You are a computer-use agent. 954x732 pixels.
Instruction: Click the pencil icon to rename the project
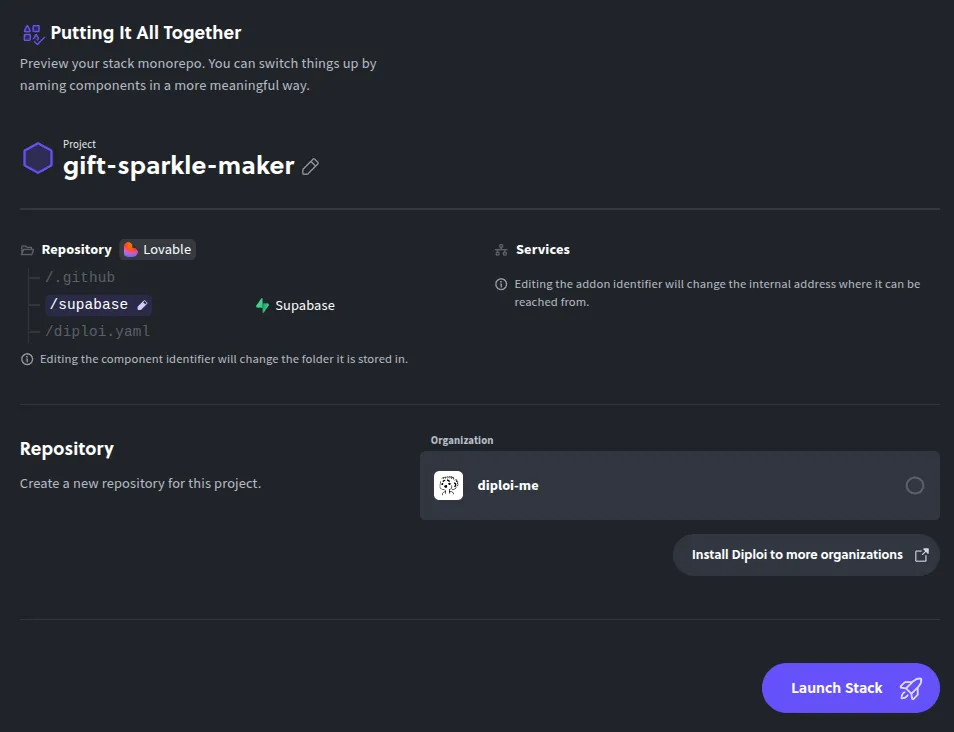(x=310, y=166)
